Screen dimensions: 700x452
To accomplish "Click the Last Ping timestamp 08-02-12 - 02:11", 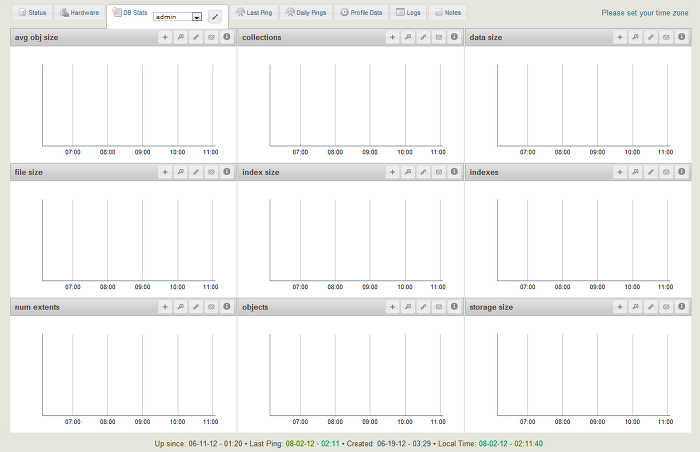I will [312, 444].
